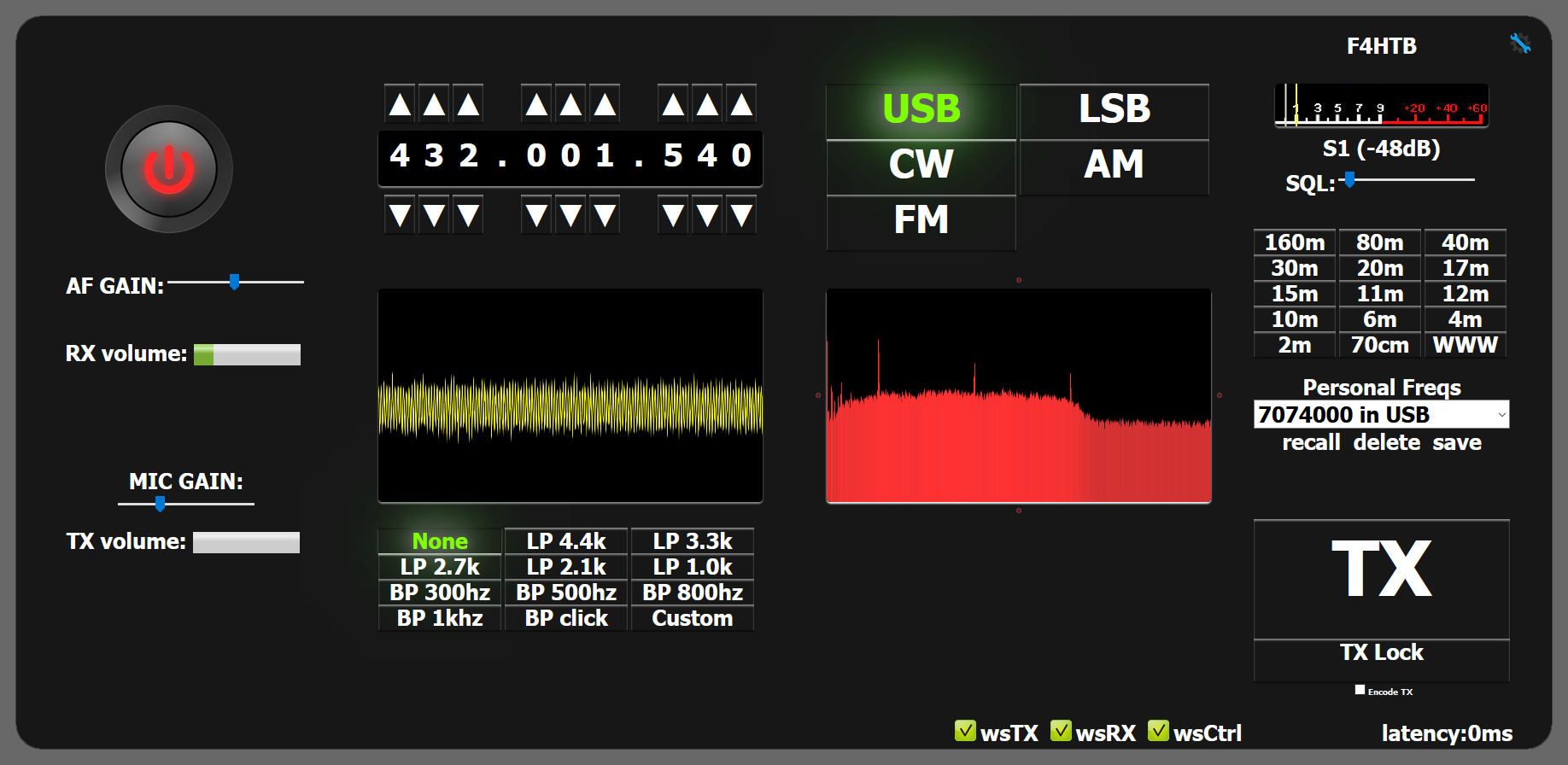
Task: Open the Personal Freqs dropdown
Action: pyautogui.click(x=1380, y=415)
